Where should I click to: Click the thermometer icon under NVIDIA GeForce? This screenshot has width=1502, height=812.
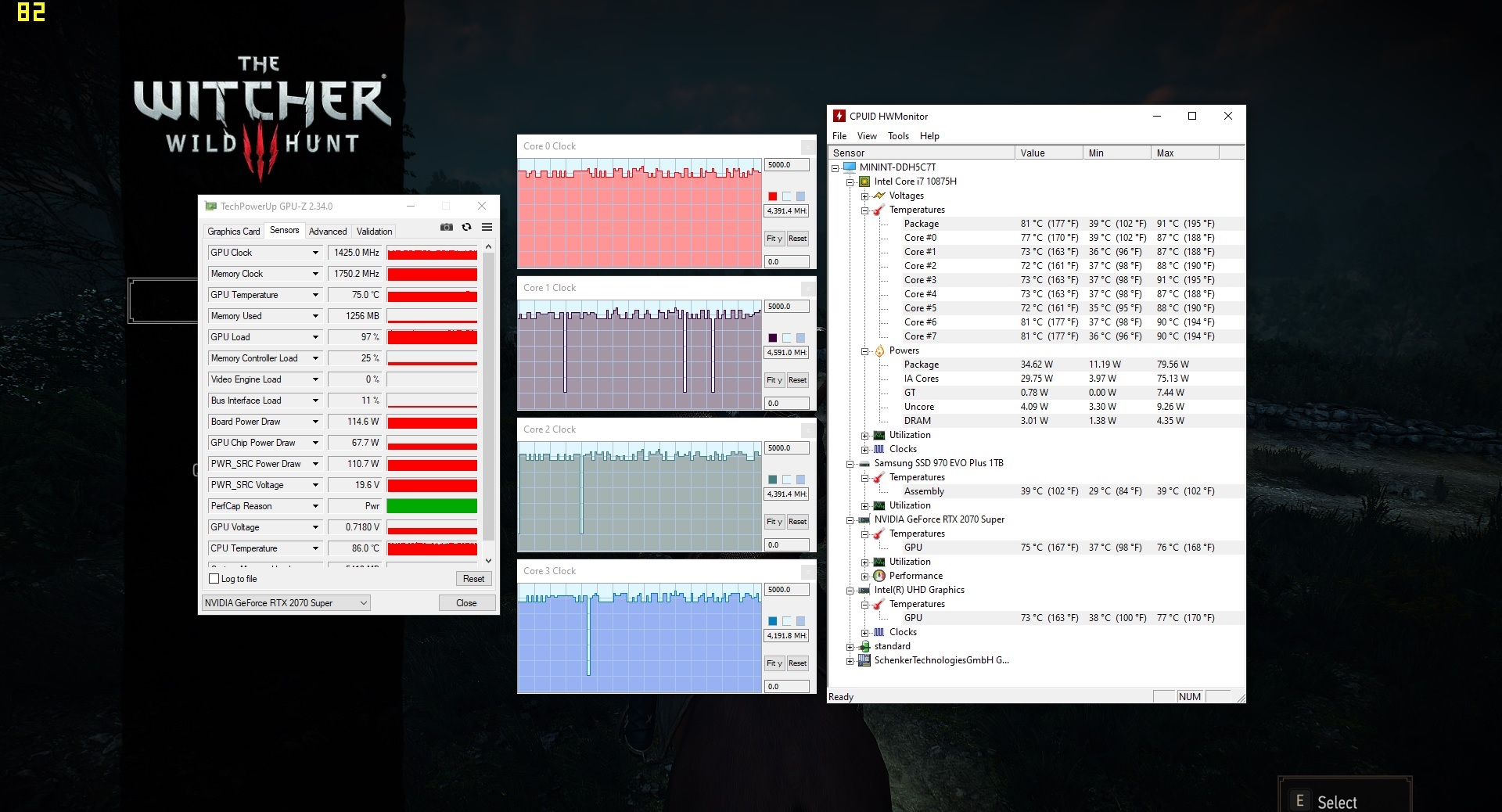coord(879,534)
